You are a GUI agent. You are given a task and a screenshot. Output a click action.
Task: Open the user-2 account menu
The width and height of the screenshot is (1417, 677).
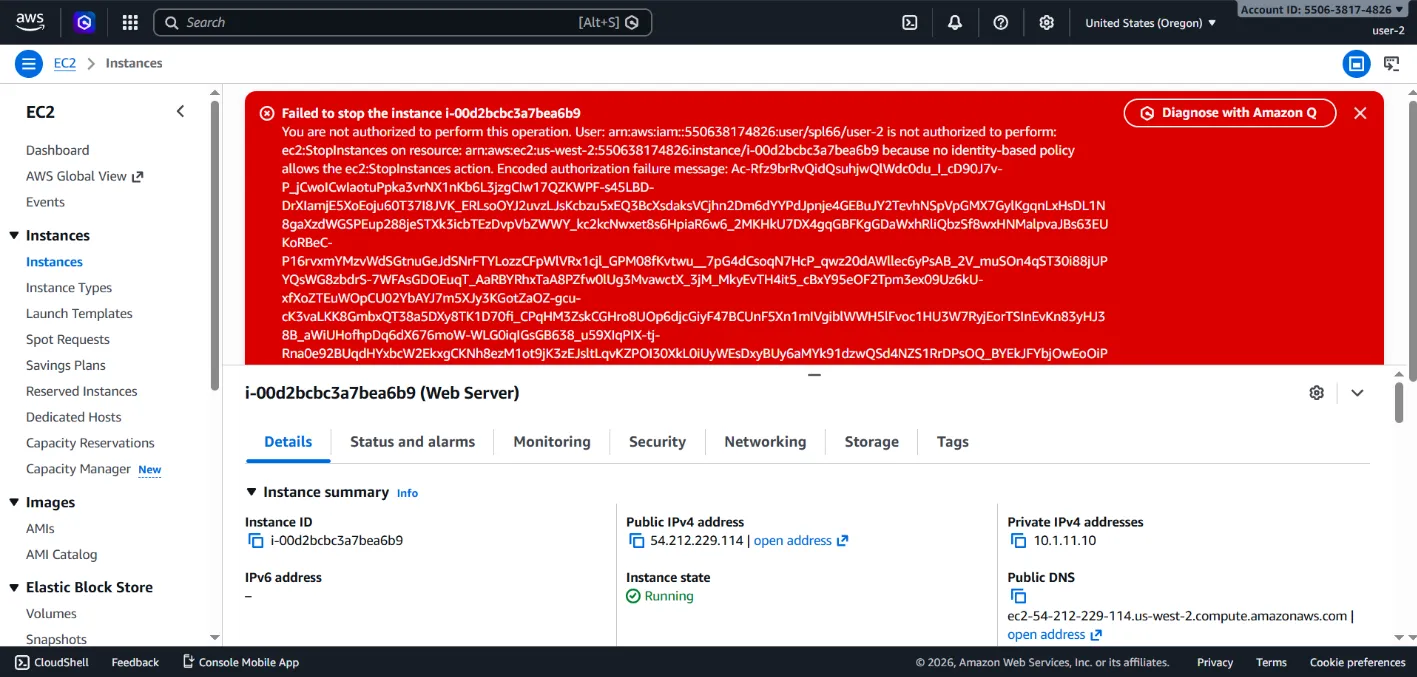click(1388, 30)
